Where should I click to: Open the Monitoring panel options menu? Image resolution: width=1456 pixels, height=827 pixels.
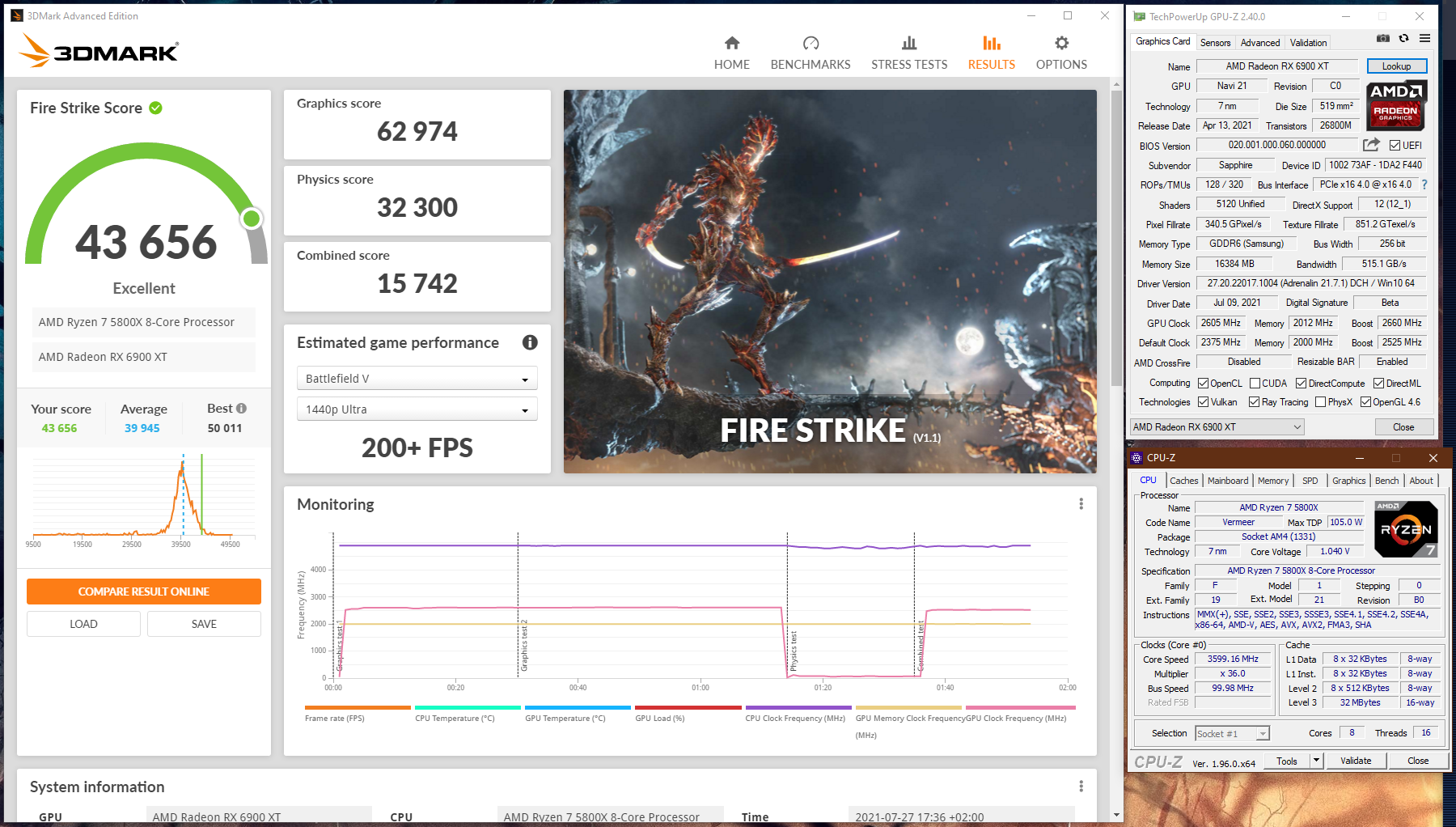coord(1081,504)
